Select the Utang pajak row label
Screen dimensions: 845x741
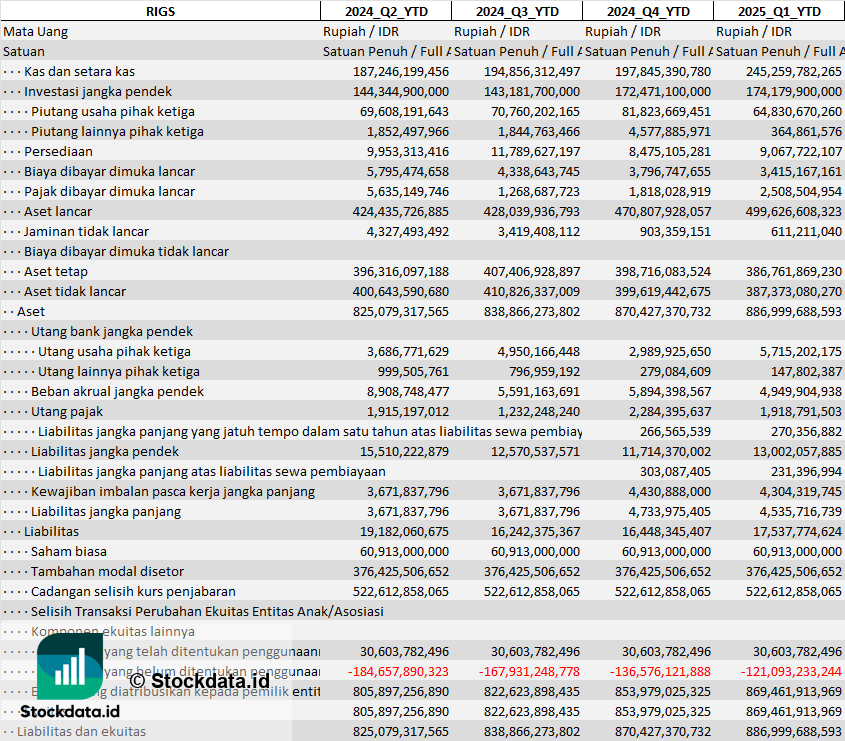(66, 411)
